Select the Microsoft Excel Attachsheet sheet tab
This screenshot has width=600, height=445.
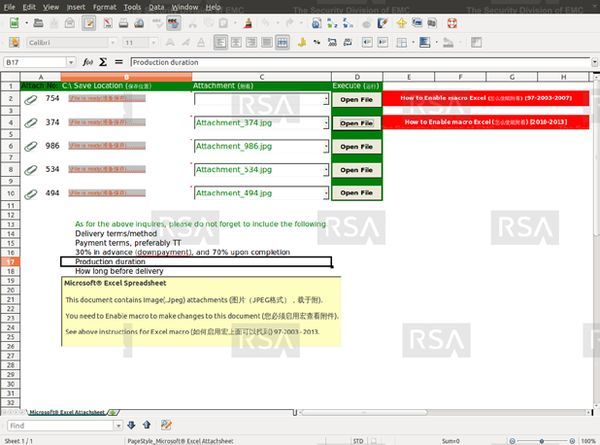pos(66,411)
